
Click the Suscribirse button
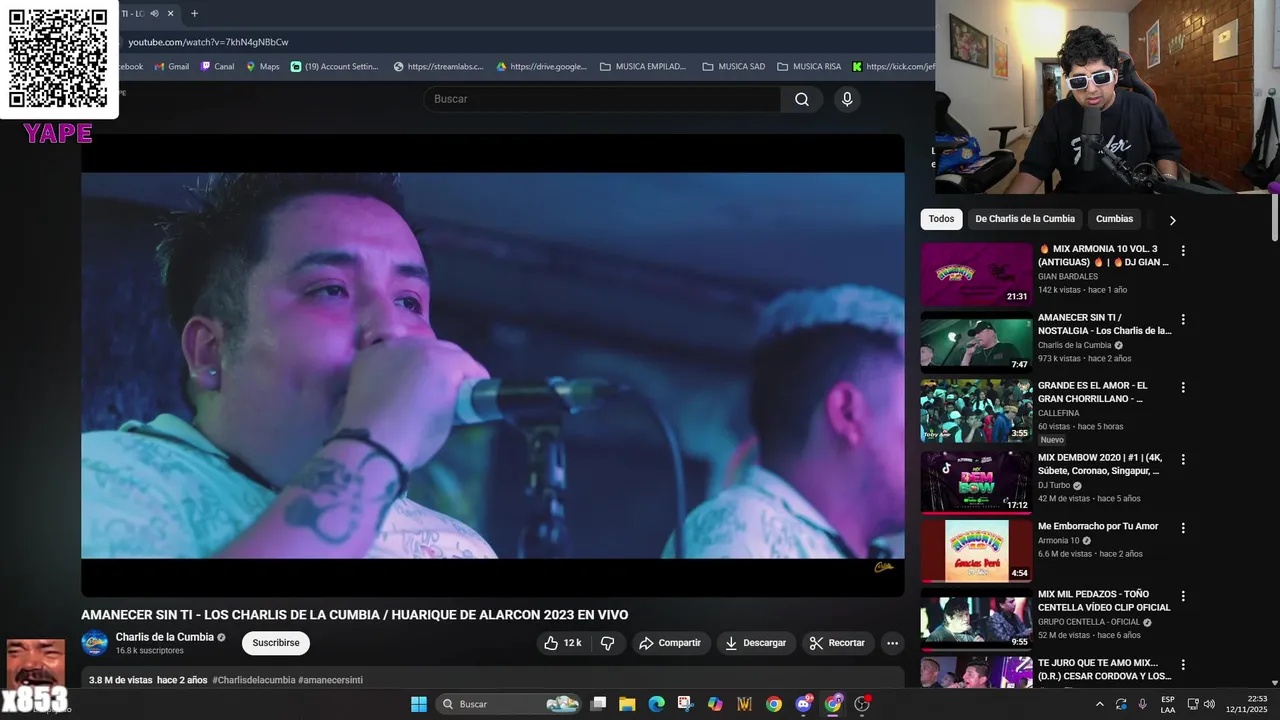[276, 643]
